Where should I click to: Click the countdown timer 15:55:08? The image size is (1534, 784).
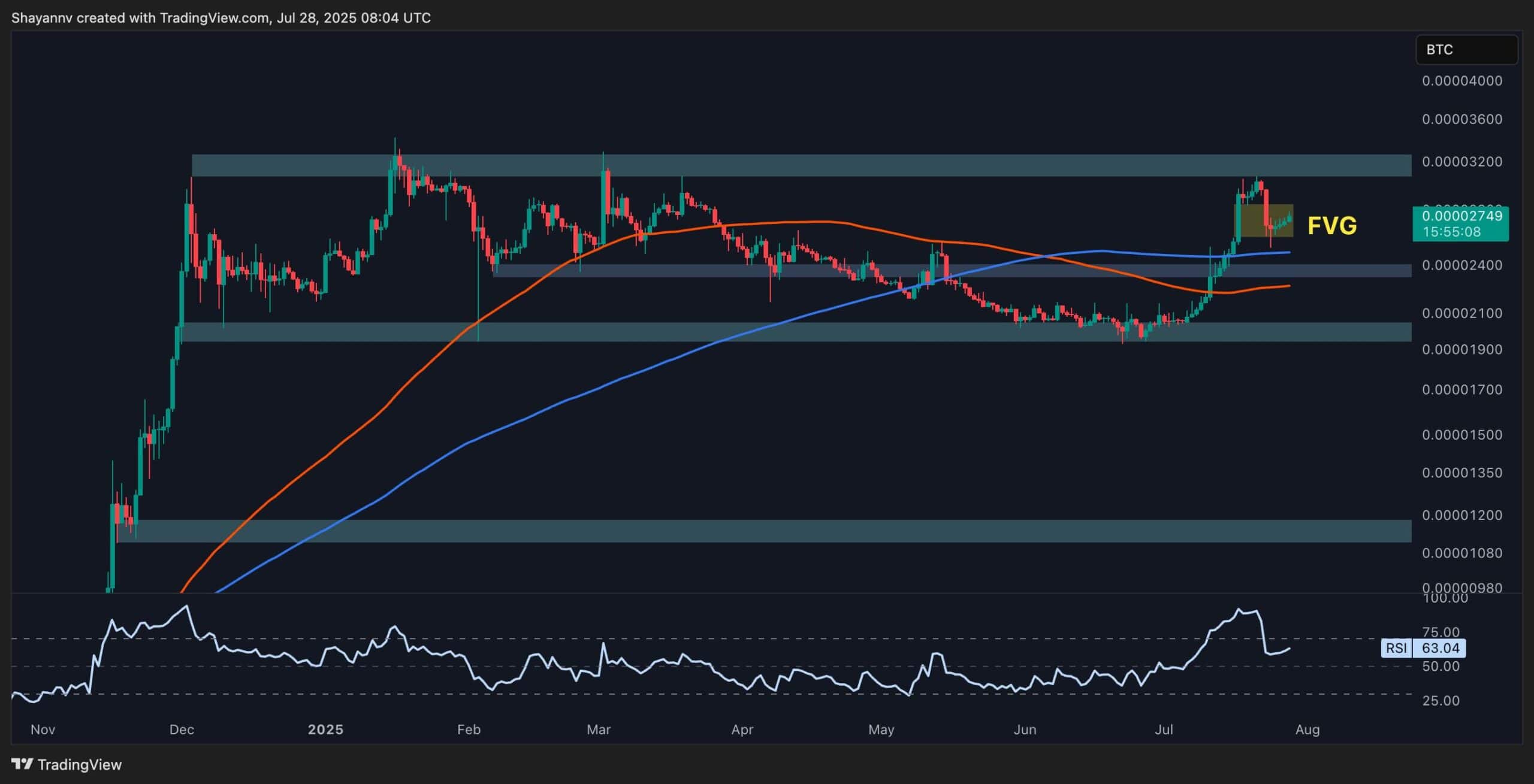pyautogui.click(x=1451, y=232)
